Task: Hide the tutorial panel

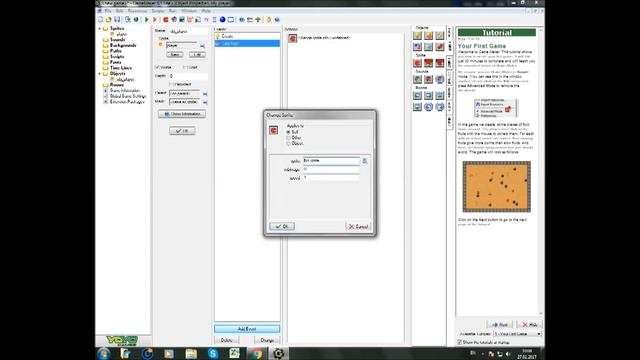Action: (530, 324)
